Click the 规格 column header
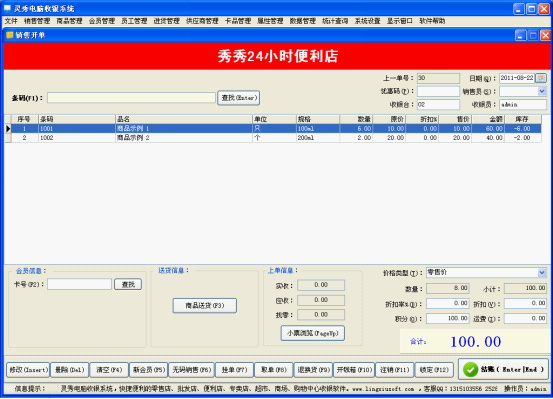This screenshot has width=553, height=399. point(318,119)
